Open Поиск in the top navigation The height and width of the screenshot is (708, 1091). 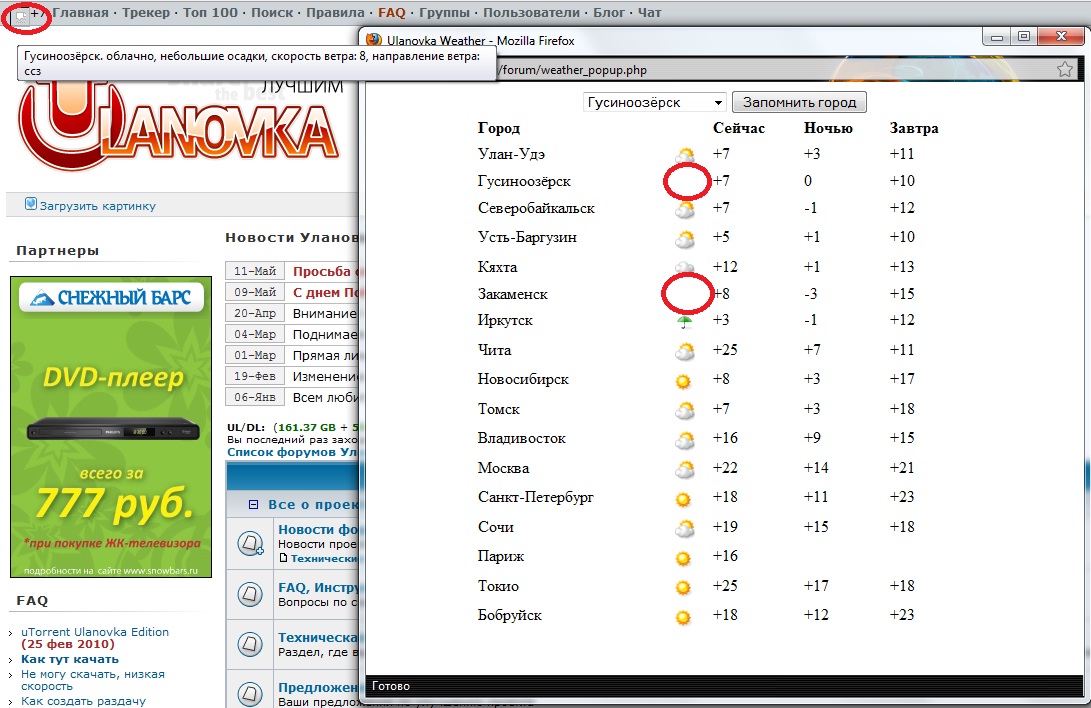click(272, 13)
